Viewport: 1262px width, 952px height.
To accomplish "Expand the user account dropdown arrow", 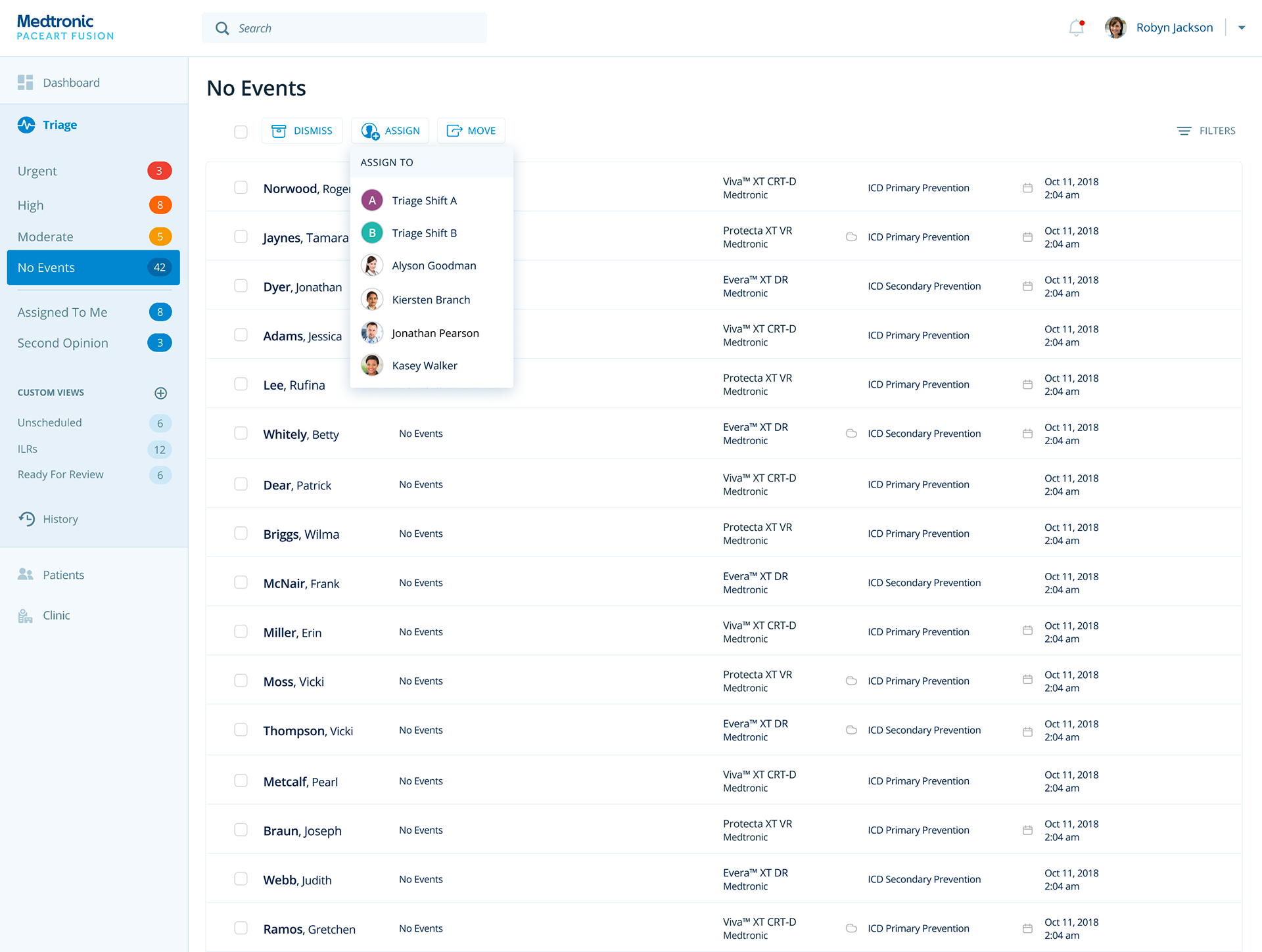I will [x=1242, y=28].
